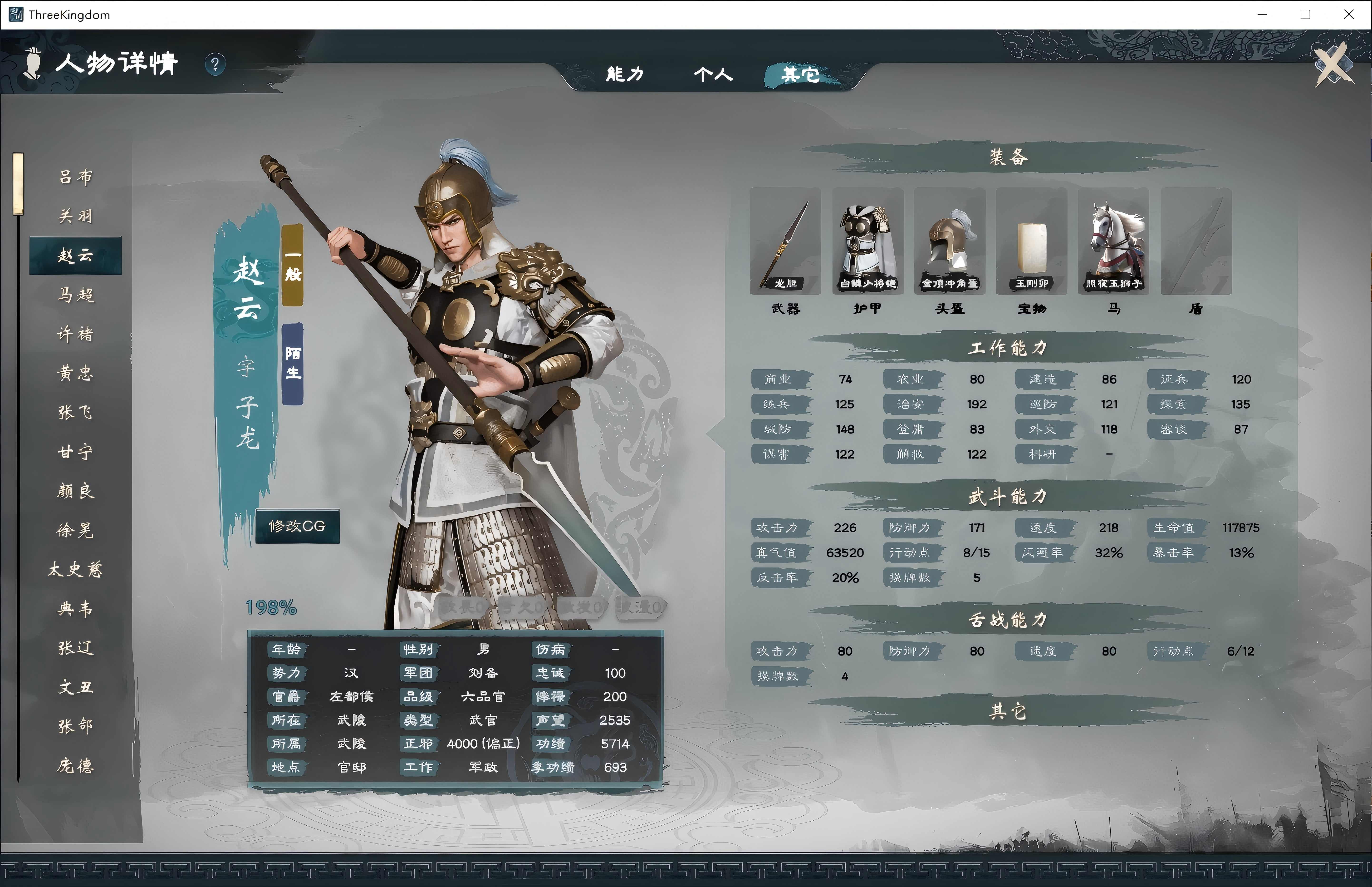Click the character list scrollbar handle
Viewport: 1372px width, 887px height.
tap(18, 184)
